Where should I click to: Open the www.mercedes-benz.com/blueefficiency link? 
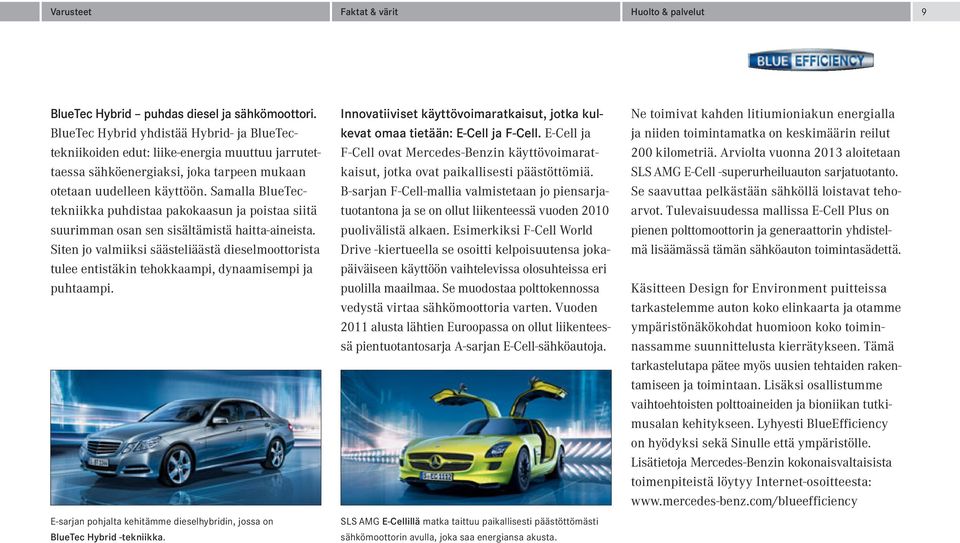[744, 501]
